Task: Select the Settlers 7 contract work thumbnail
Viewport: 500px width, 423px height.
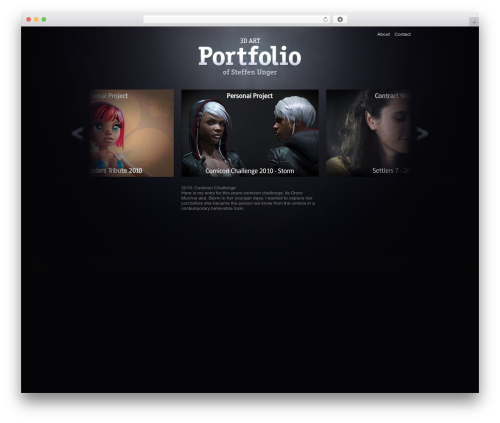Action: (368, 133)
